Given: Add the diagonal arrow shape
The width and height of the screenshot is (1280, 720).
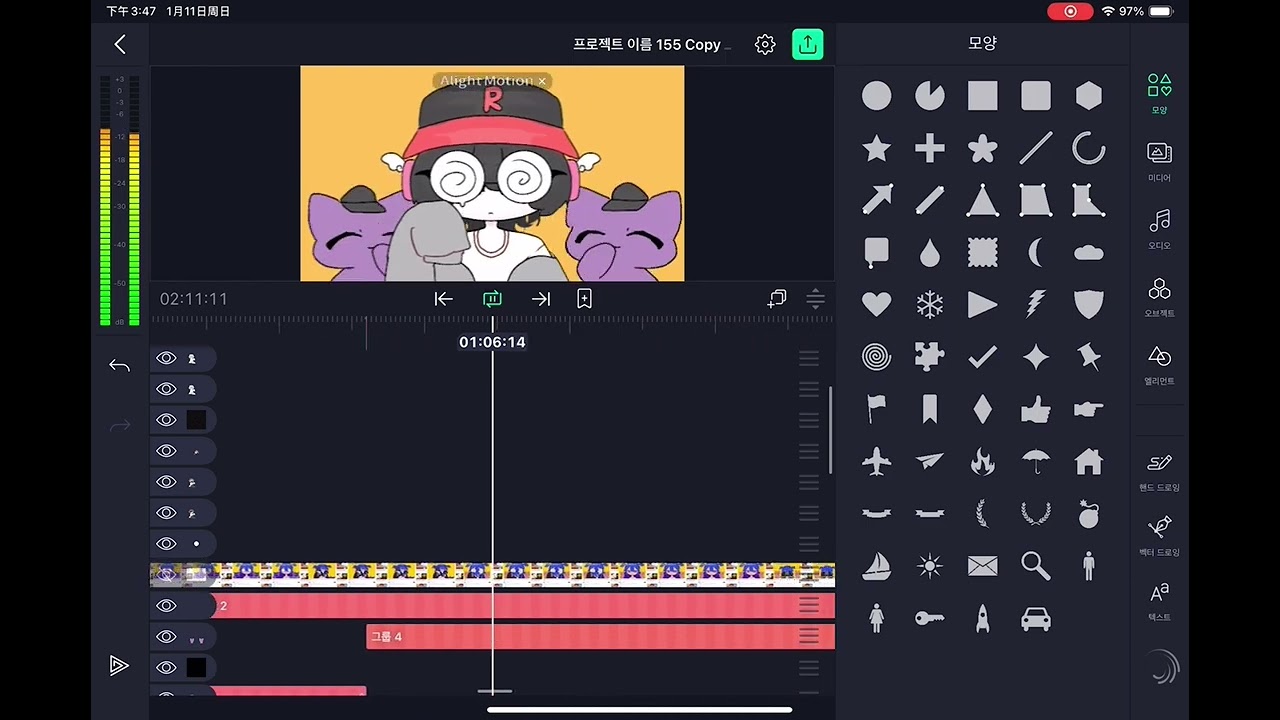Looking at the screenshot, I should pyautogui.click(x=876, y=200).
